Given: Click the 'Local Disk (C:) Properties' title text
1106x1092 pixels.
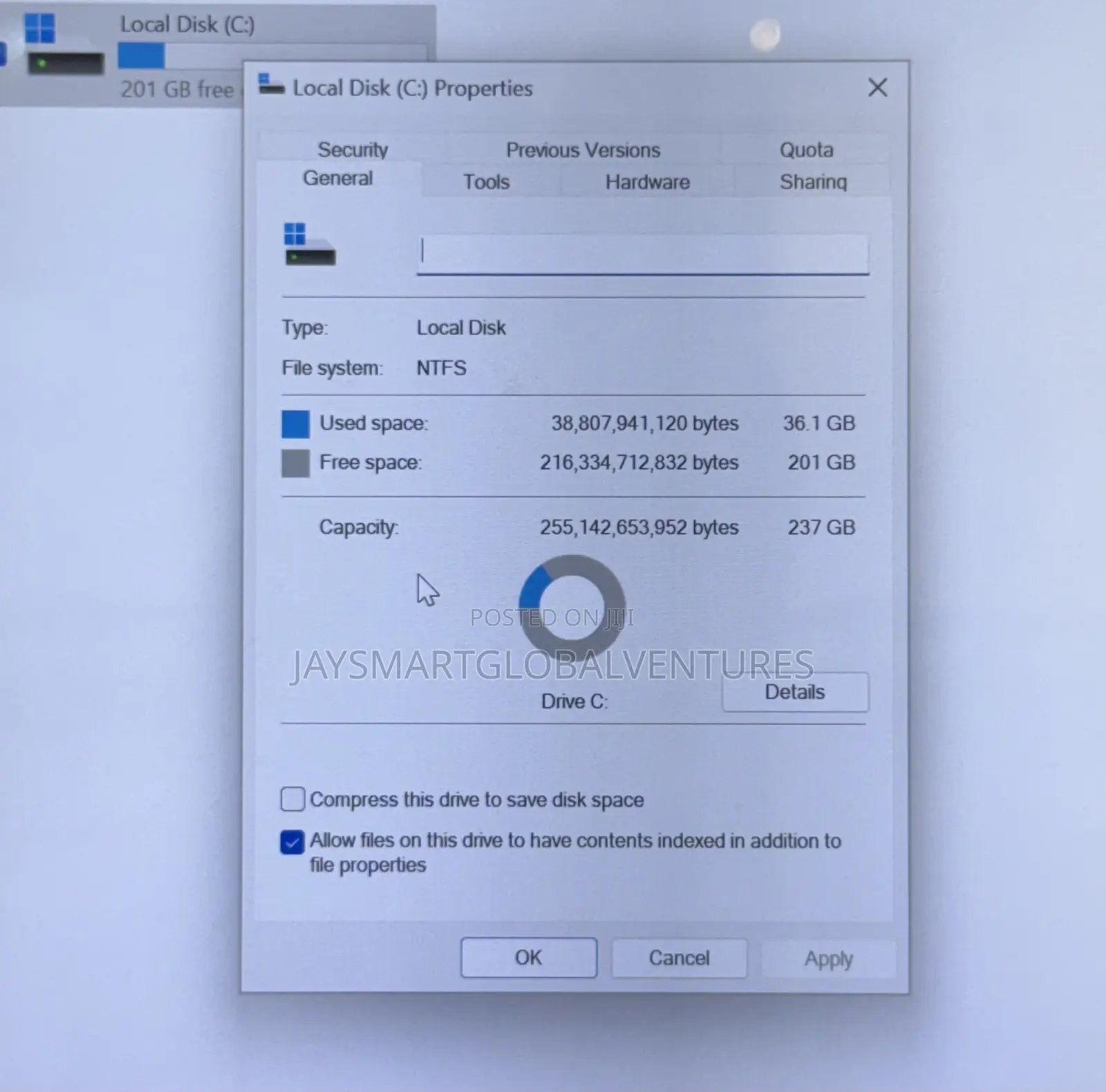Looking at the screenshot, I should pos(413,88).
